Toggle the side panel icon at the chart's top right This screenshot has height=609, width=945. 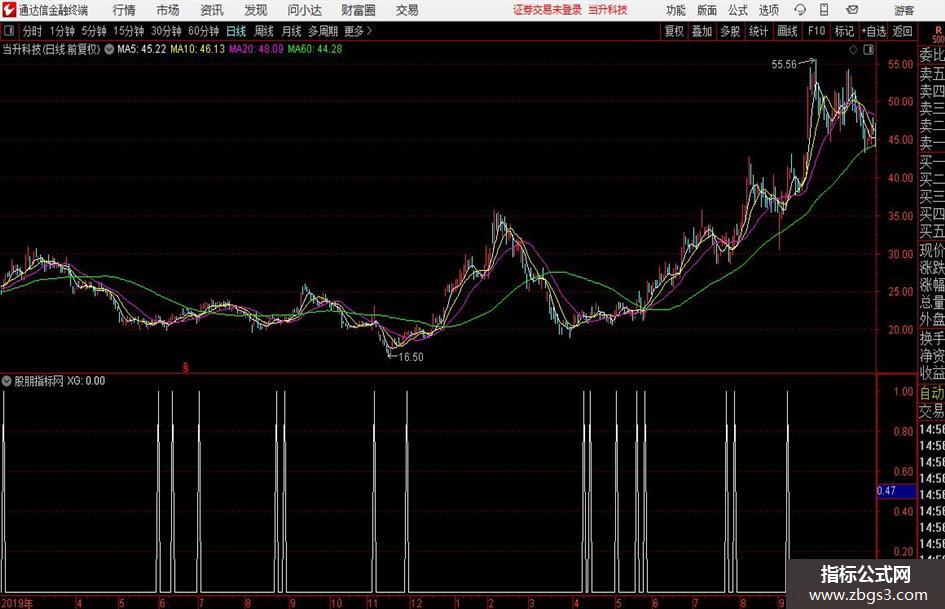tap(868, 50)
